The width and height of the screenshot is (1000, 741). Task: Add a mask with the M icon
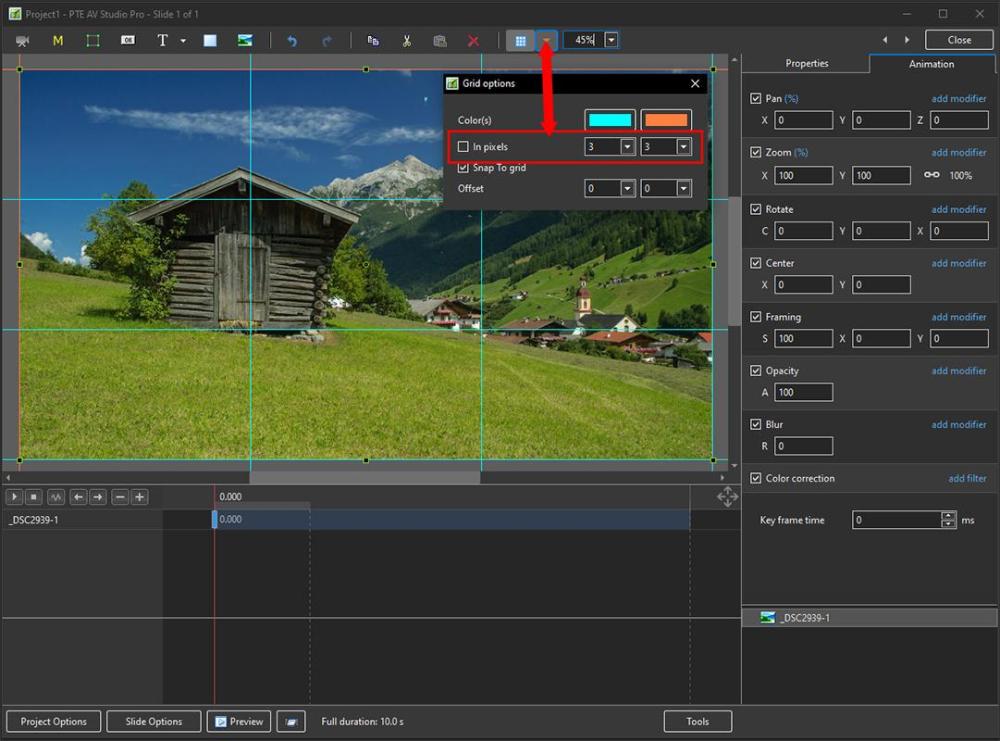pyautogui.click(x=58, y=40)
